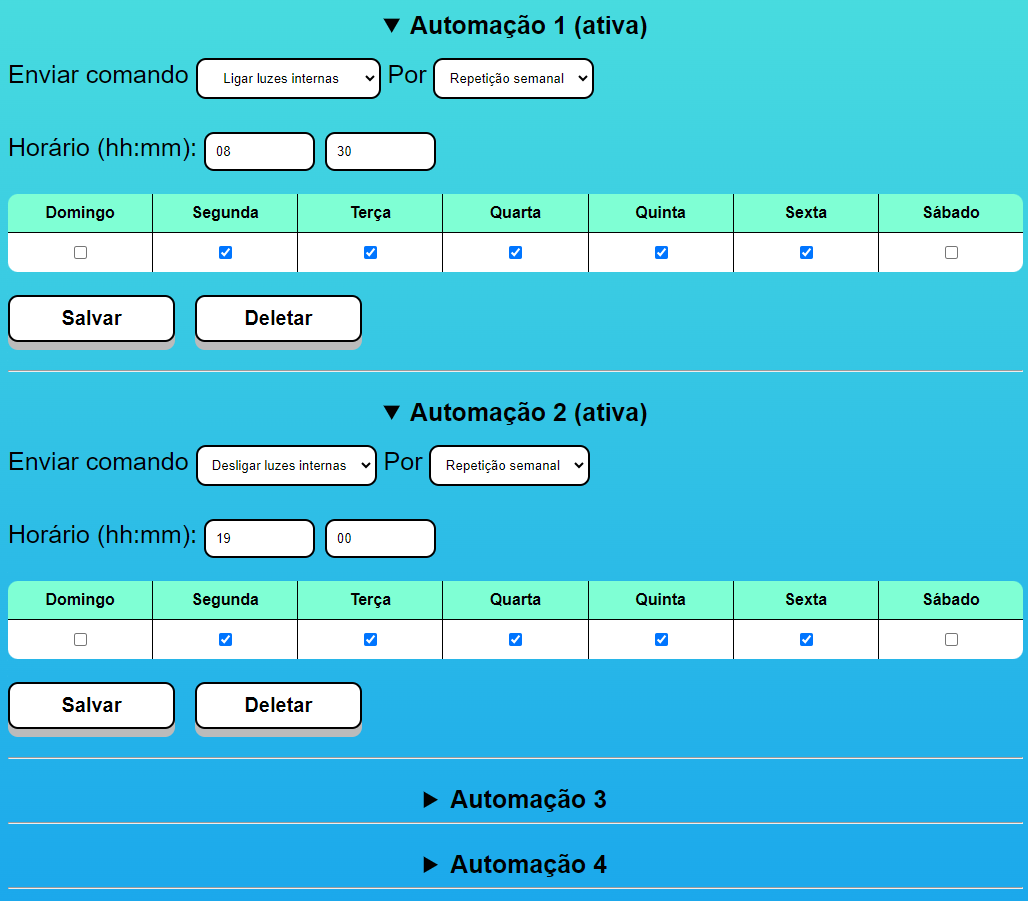The height and width of the screenshot is (901, 1028).
Task: Open Automação 1 'Repetição semanal' dropdown
Action: coord(513,79)
